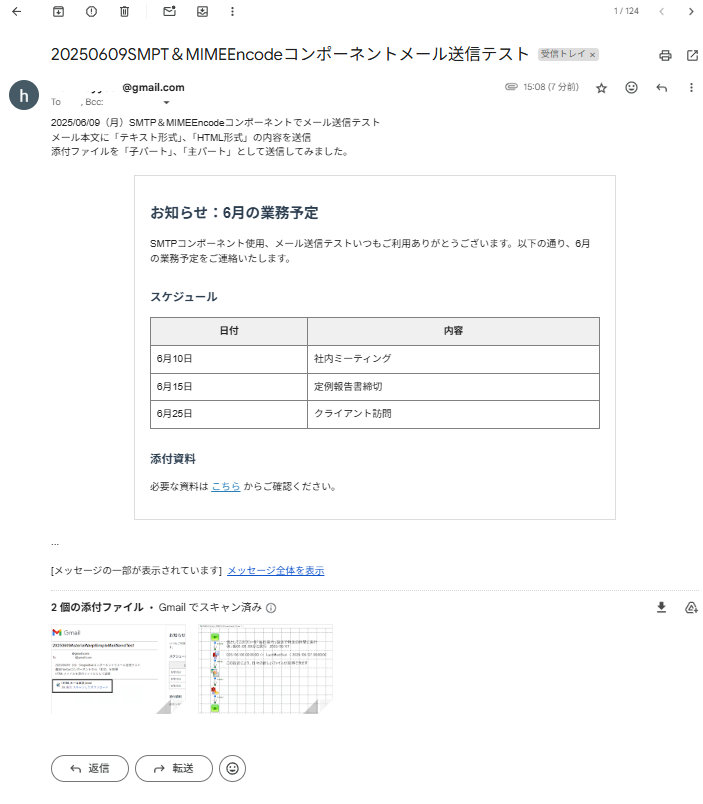Screen dimensions: 703x804
Task: Save all attachments to Drive
Action: [691, 608]
